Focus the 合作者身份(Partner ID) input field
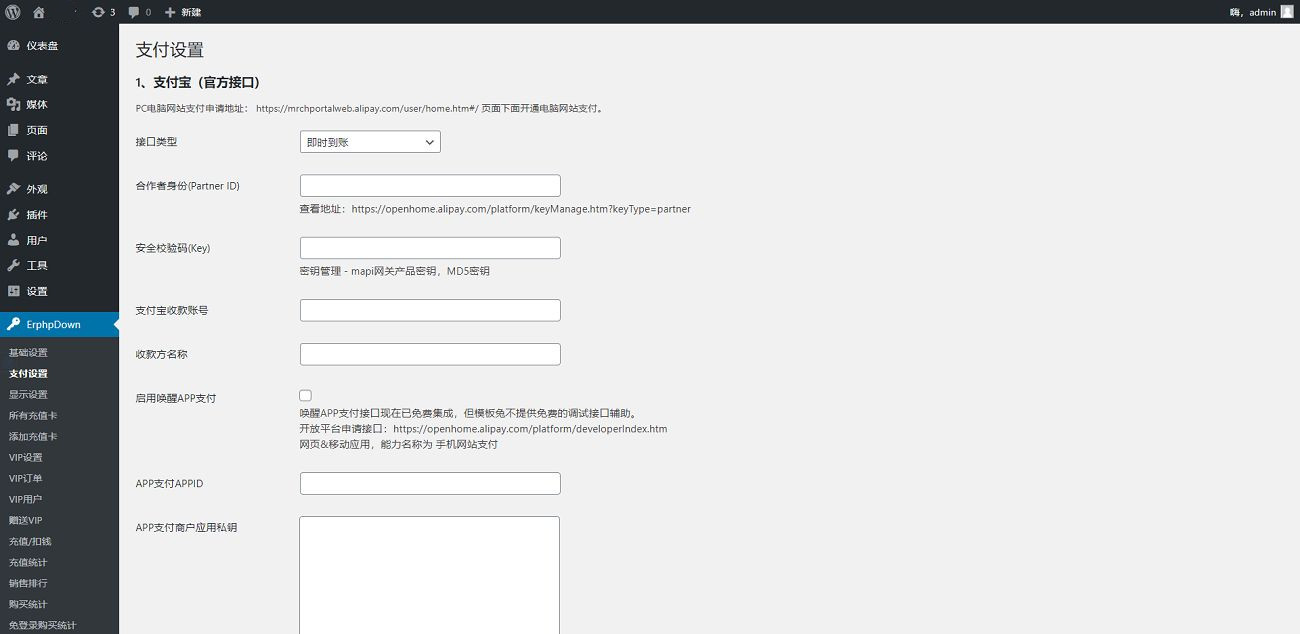 430,186
